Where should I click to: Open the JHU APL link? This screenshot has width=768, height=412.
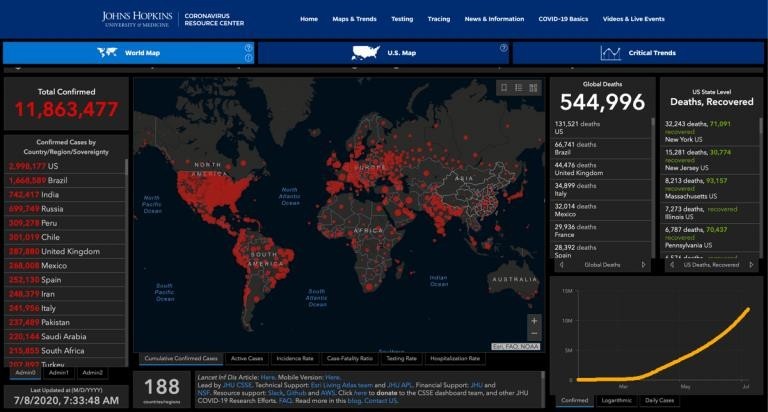point(400,385)
